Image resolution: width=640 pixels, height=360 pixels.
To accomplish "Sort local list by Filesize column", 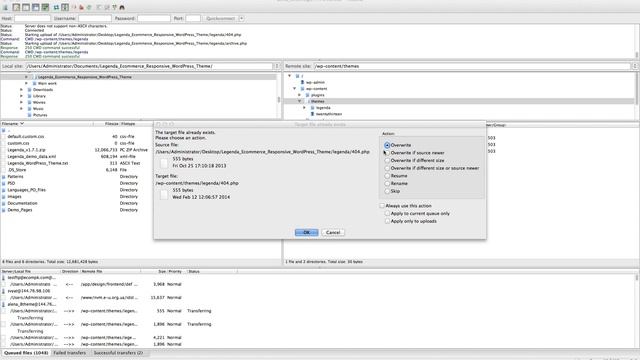I will pyautogui.click(x=107, y=124).
